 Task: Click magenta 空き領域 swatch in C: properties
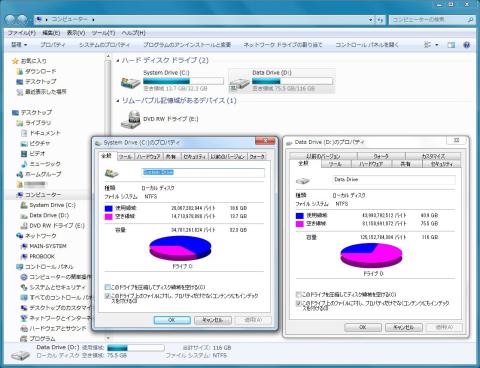tap(108, 217)
